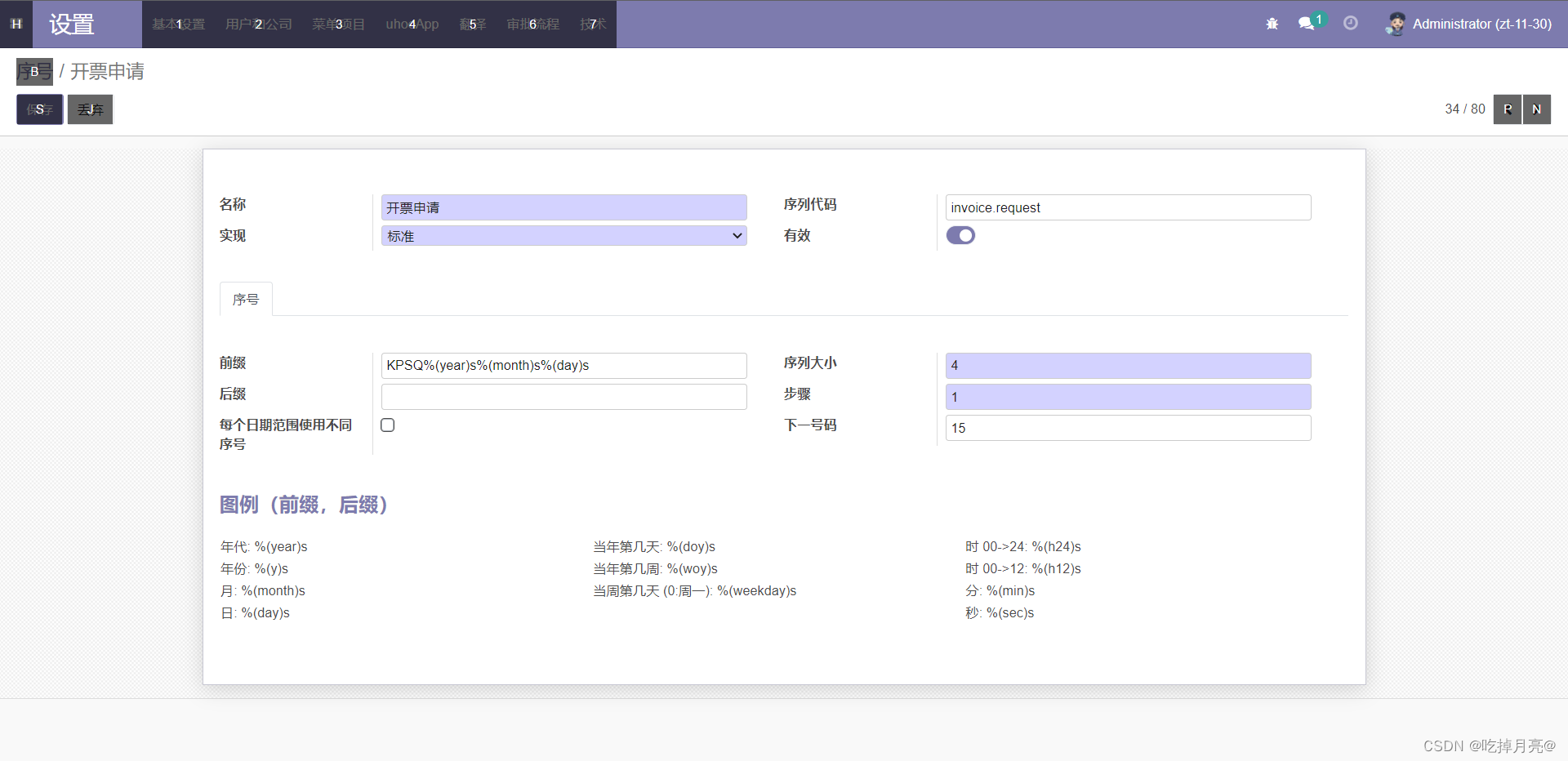Go to previous record with the P arrow
Viewport: 1568px width, 761px height.
(1507, 109)
